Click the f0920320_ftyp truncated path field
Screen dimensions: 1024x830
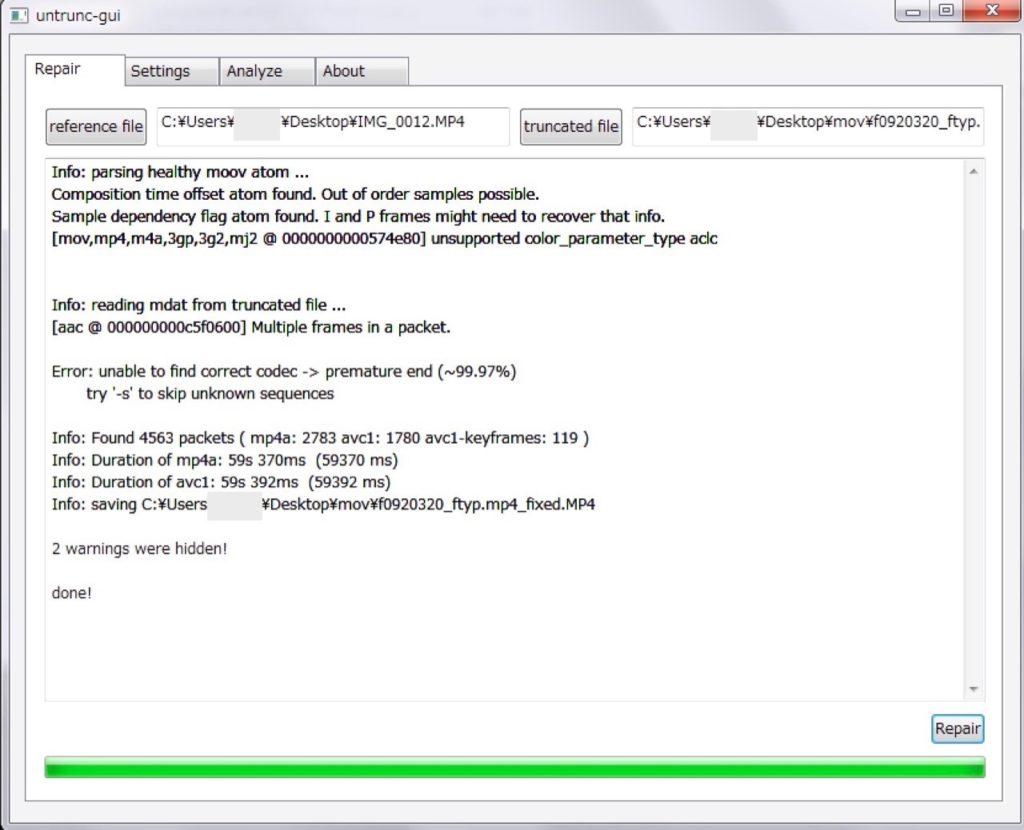point(808,126)
